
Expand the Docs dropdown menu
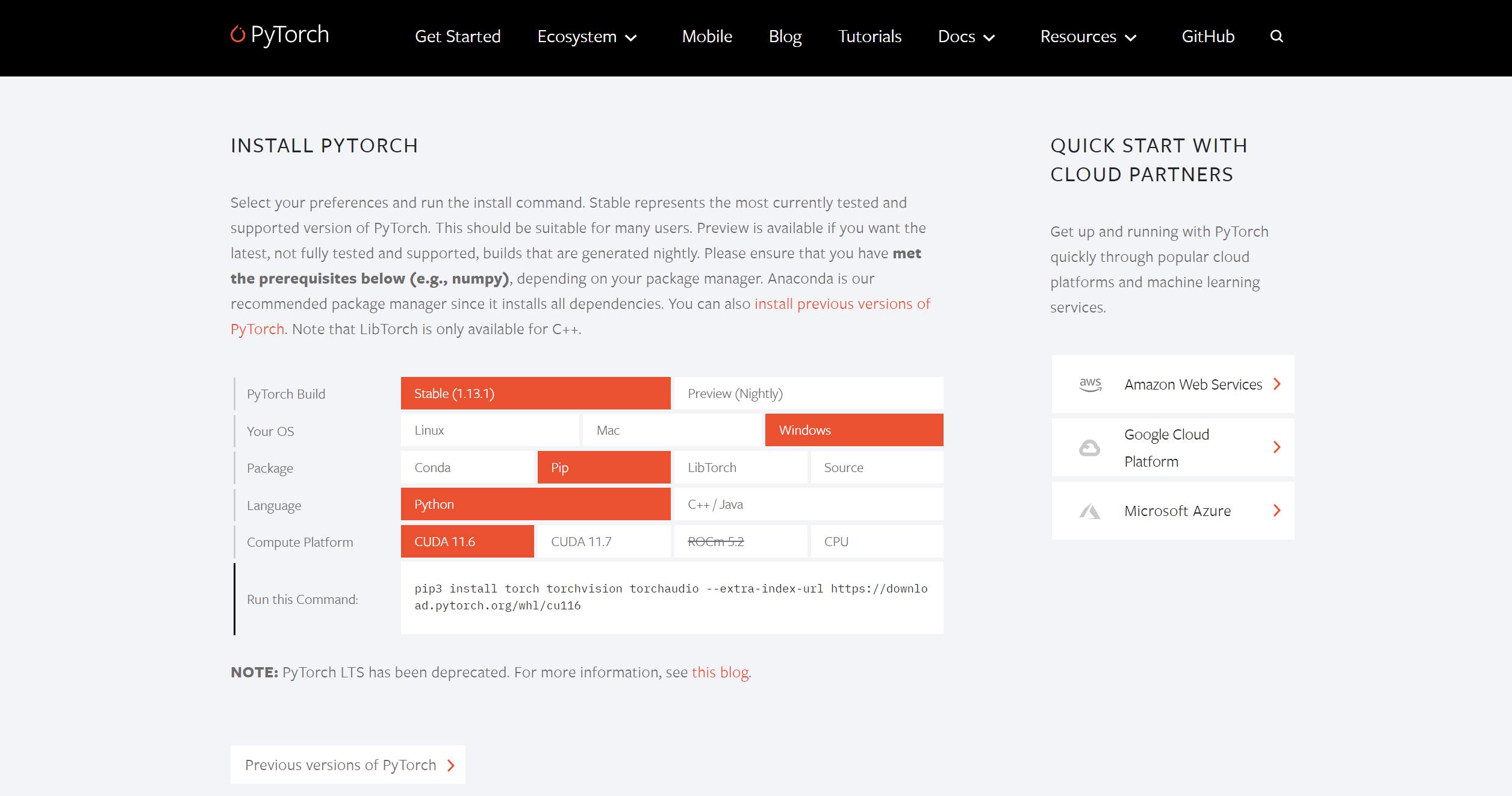pyautogui.click(x=966, y=37)
